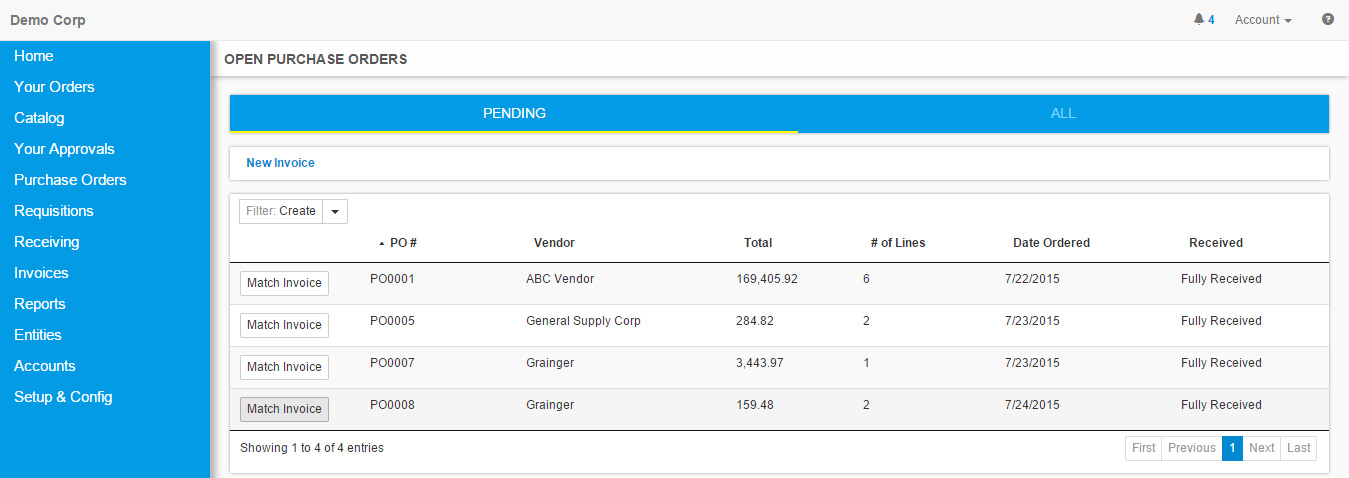
Task: Match Invoice for PO0005
Action: click(x=284, y=325)
